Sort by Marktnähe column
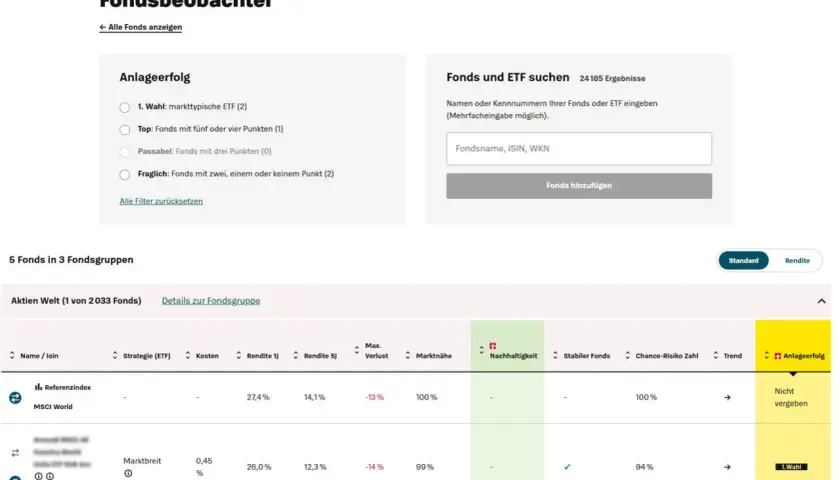Image resolution: width=840 pixels, height=480 pixels. (x=428, y=356)
